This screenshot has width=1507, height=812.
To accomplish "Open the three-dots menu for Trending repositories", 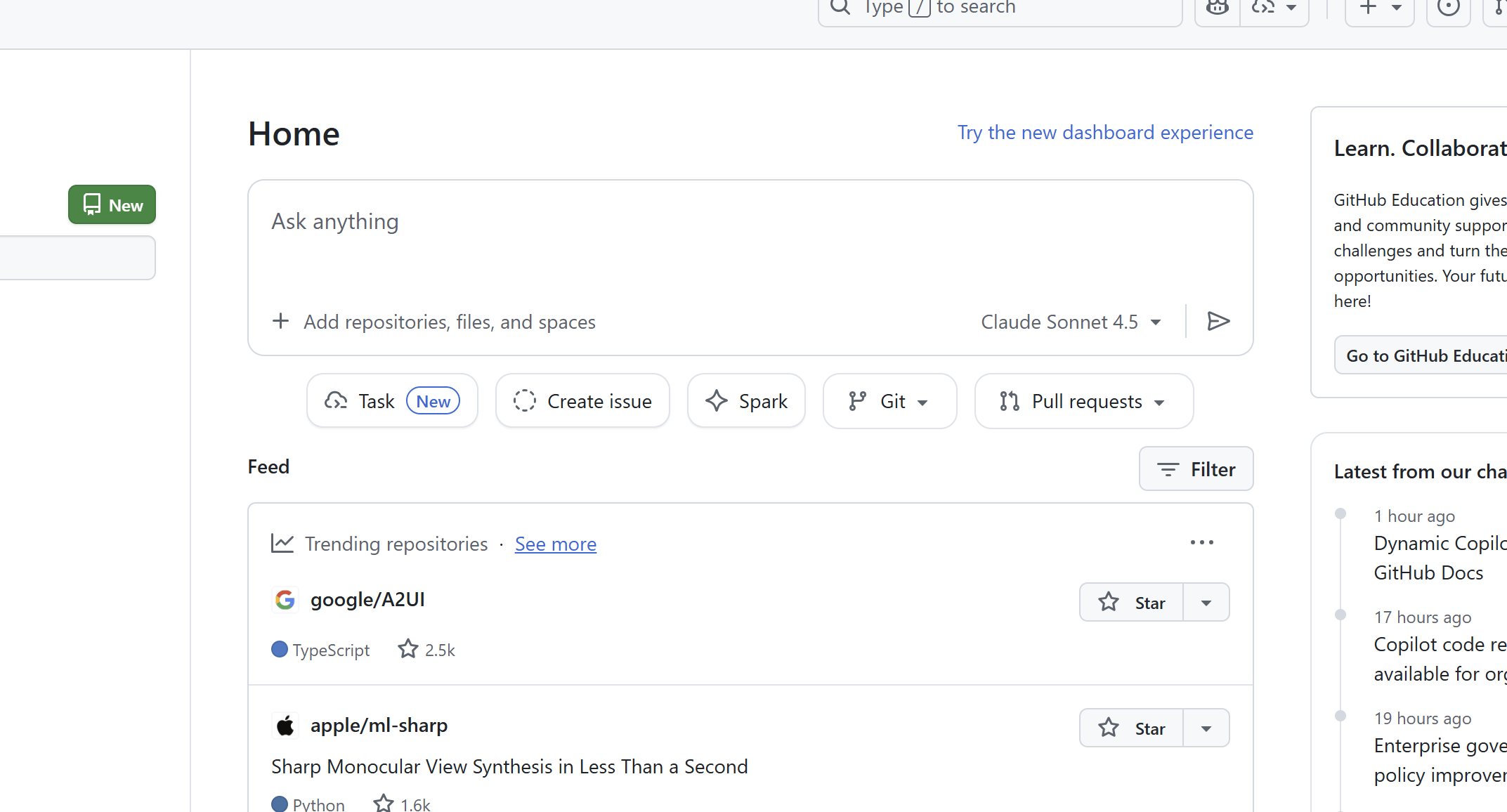I will point(1201,543).
